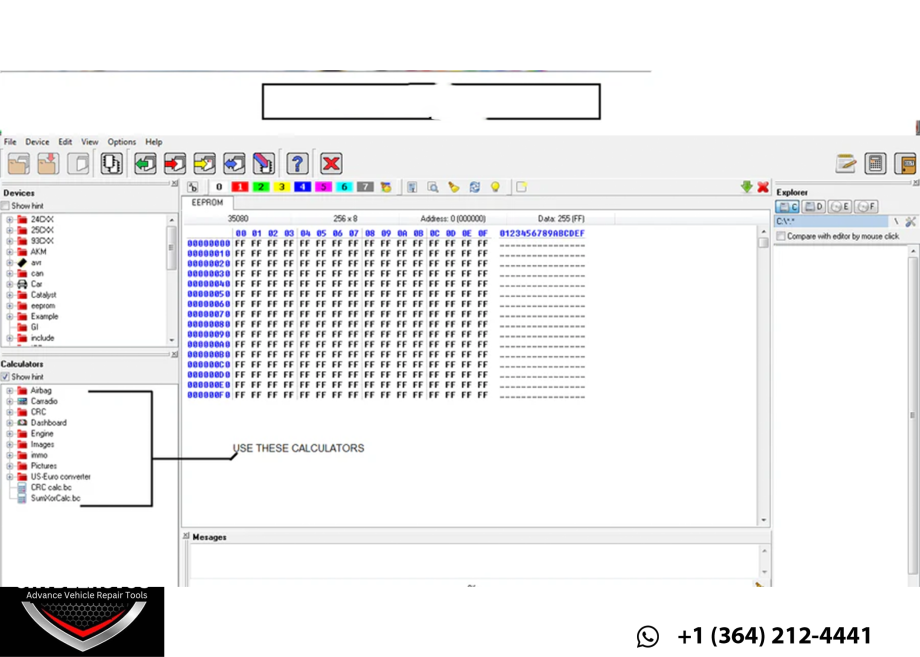The width and height of the screenshot is (920, 657).
Task: Select the Engine calculators folder
Action: pyautogui.click(x=42, y=434)
